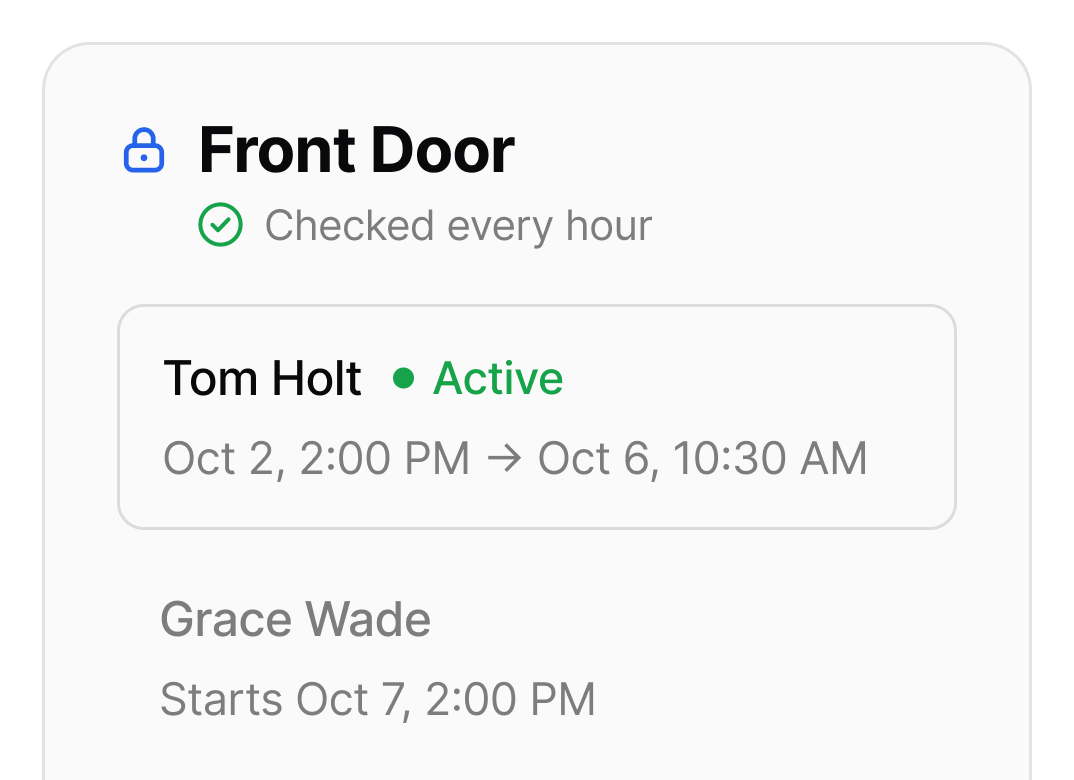This screenshot has height=780, width=1074.
Task: Click the green Active status dot
Action: [403, 378]
